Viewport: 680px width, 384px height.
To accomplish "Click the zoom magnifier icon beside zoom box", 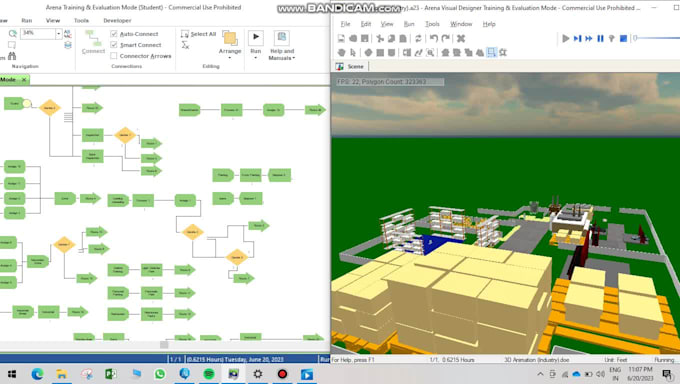I will 13,33.
